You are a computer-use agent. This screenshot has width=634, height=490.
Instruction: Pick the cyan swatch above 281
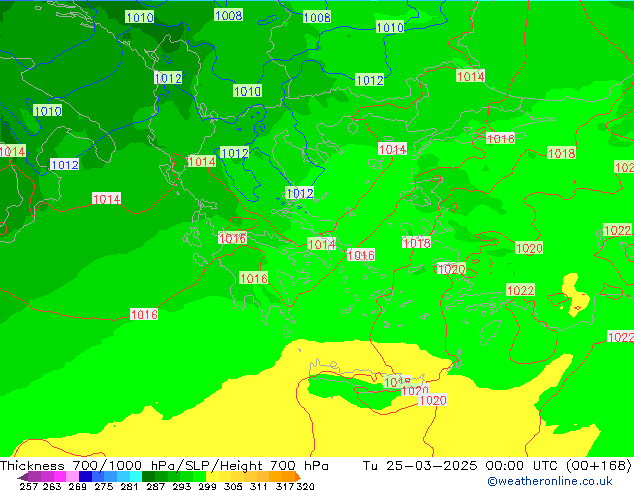click(135, 477)
